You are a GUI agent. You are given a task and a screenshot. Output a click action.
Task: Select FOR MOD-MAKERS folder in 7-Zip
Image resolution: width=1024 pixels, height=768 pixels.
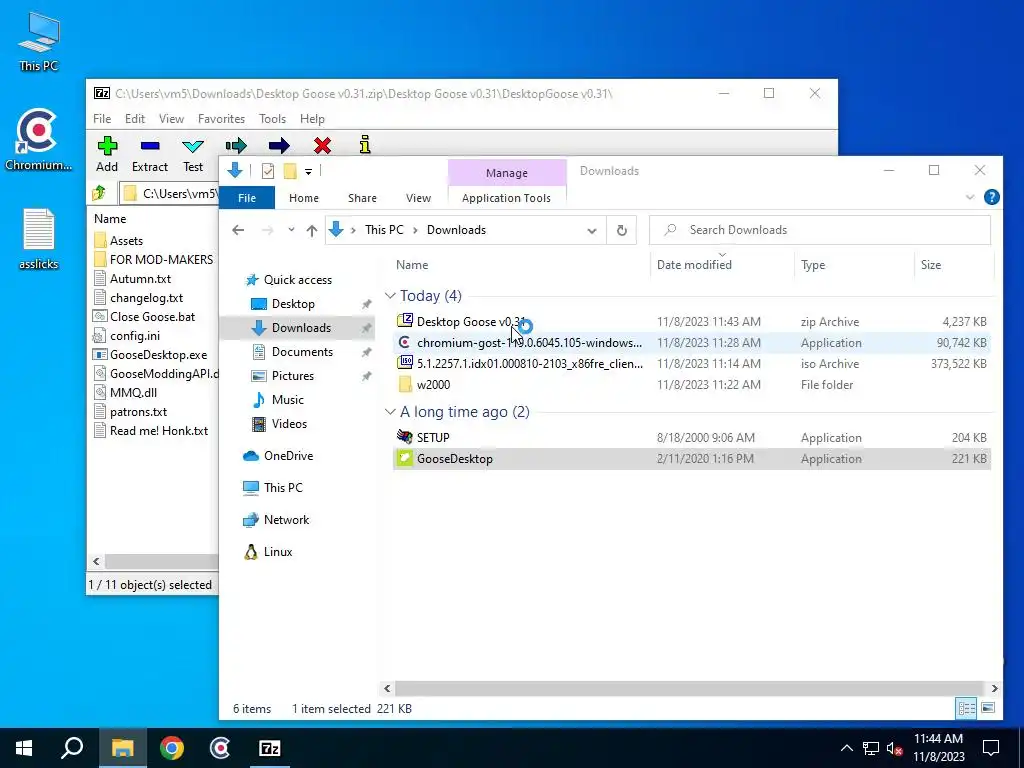coord(154,260)
